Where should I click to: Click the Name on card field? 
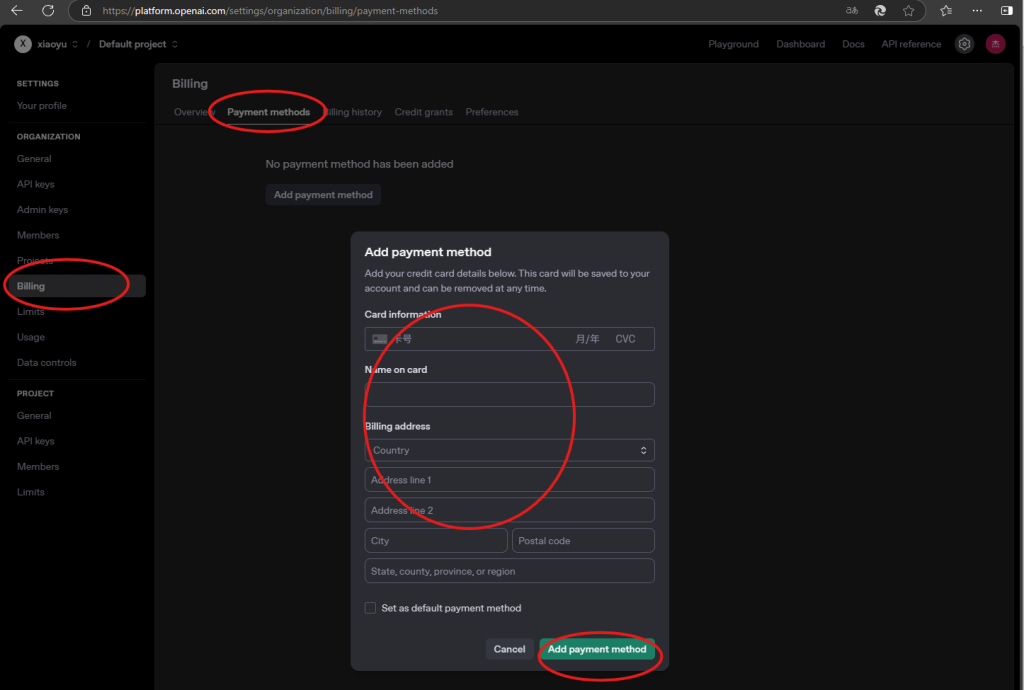509,394
